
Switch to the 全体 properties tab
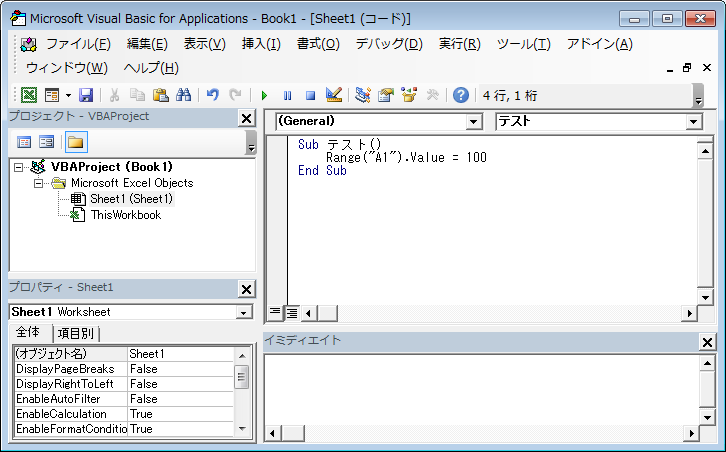(28, 332)
